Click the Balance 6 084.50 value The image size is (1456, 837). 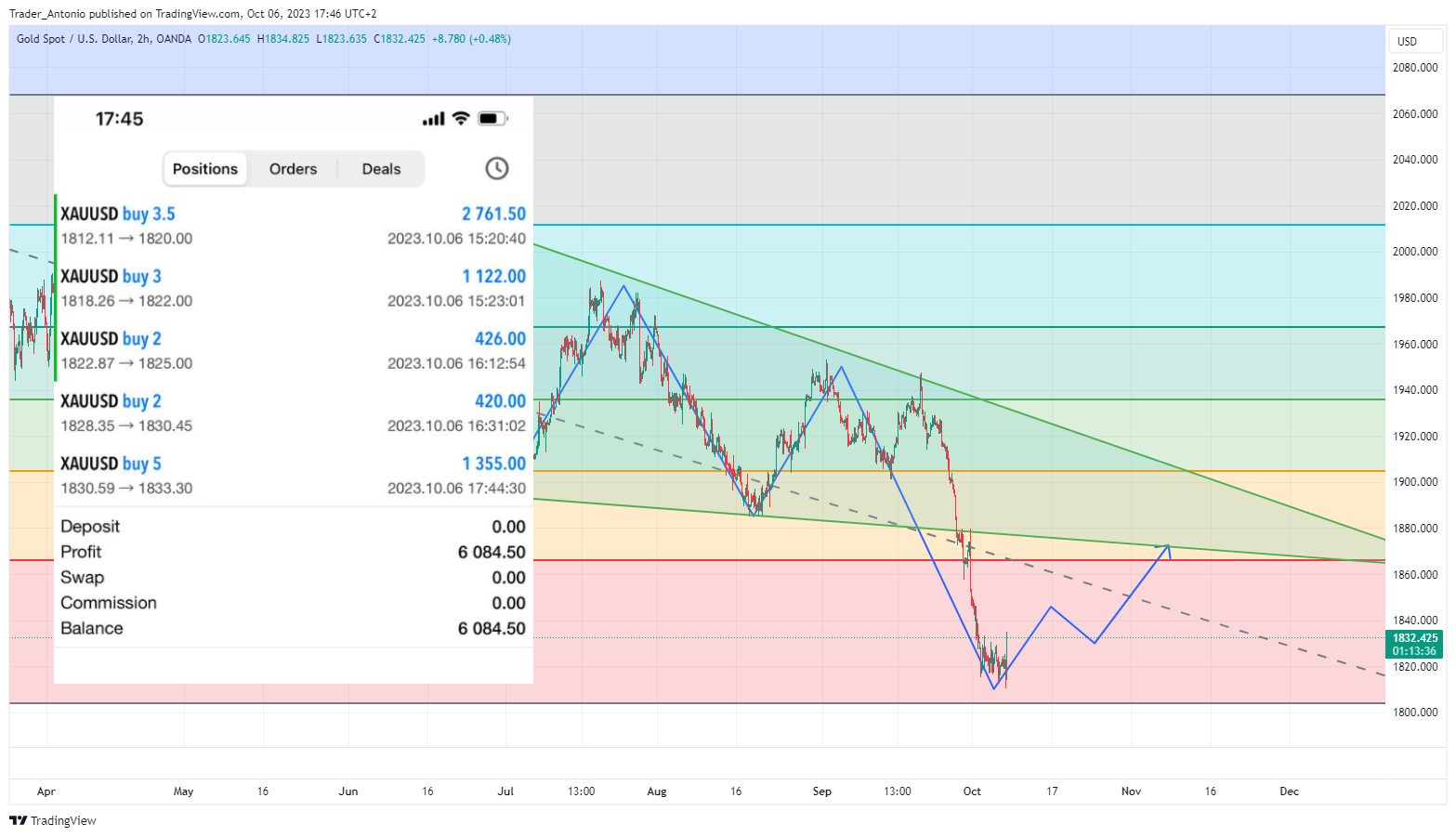[492, 628]
